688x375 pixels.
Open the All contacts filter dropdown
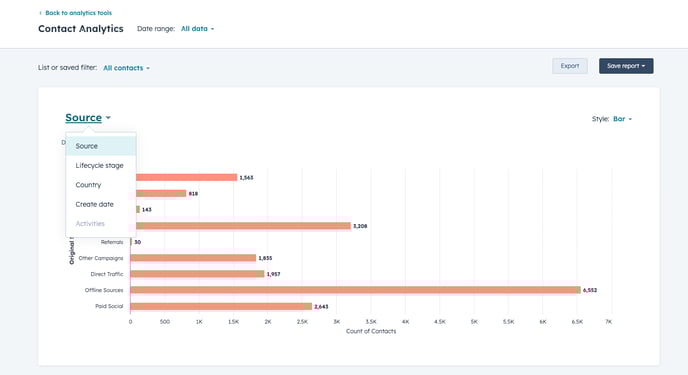(126, 68)
